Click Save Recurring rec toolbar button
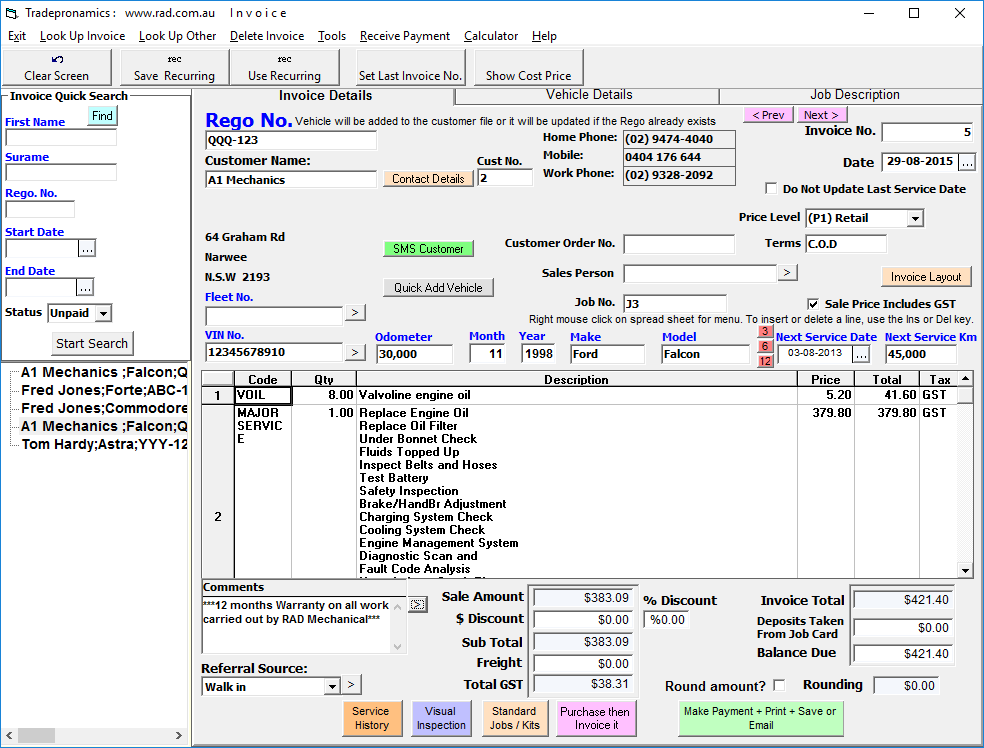This screenshot has height=748, width=984. (x=174, y=67)
